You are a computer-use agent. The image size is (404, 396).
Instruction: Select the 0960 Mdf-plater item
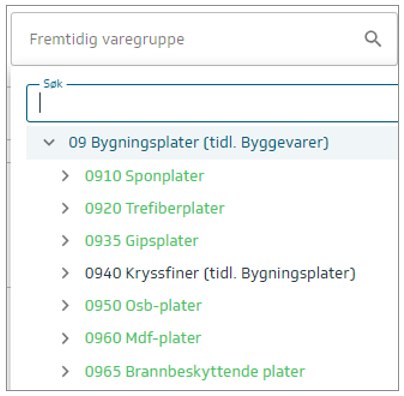coord(143,338)
